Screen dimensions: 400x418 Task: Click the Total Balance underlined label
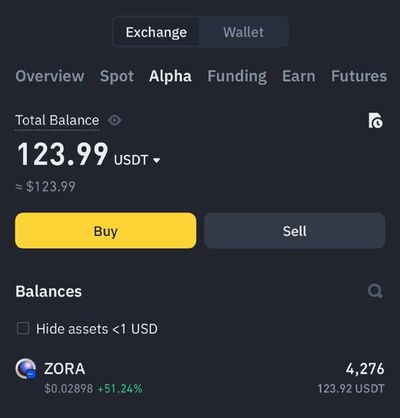[x=57, y=120]
